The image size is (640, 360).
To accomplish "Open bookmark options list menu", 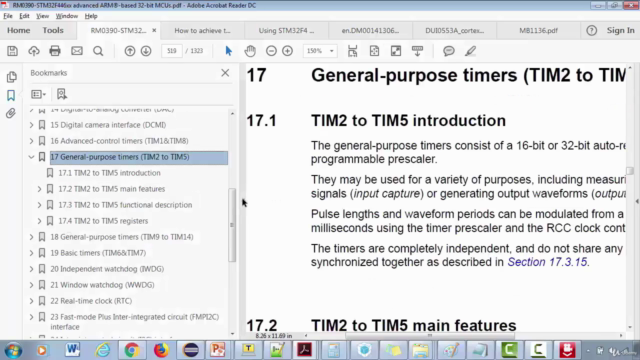I will tap(38, 94).
